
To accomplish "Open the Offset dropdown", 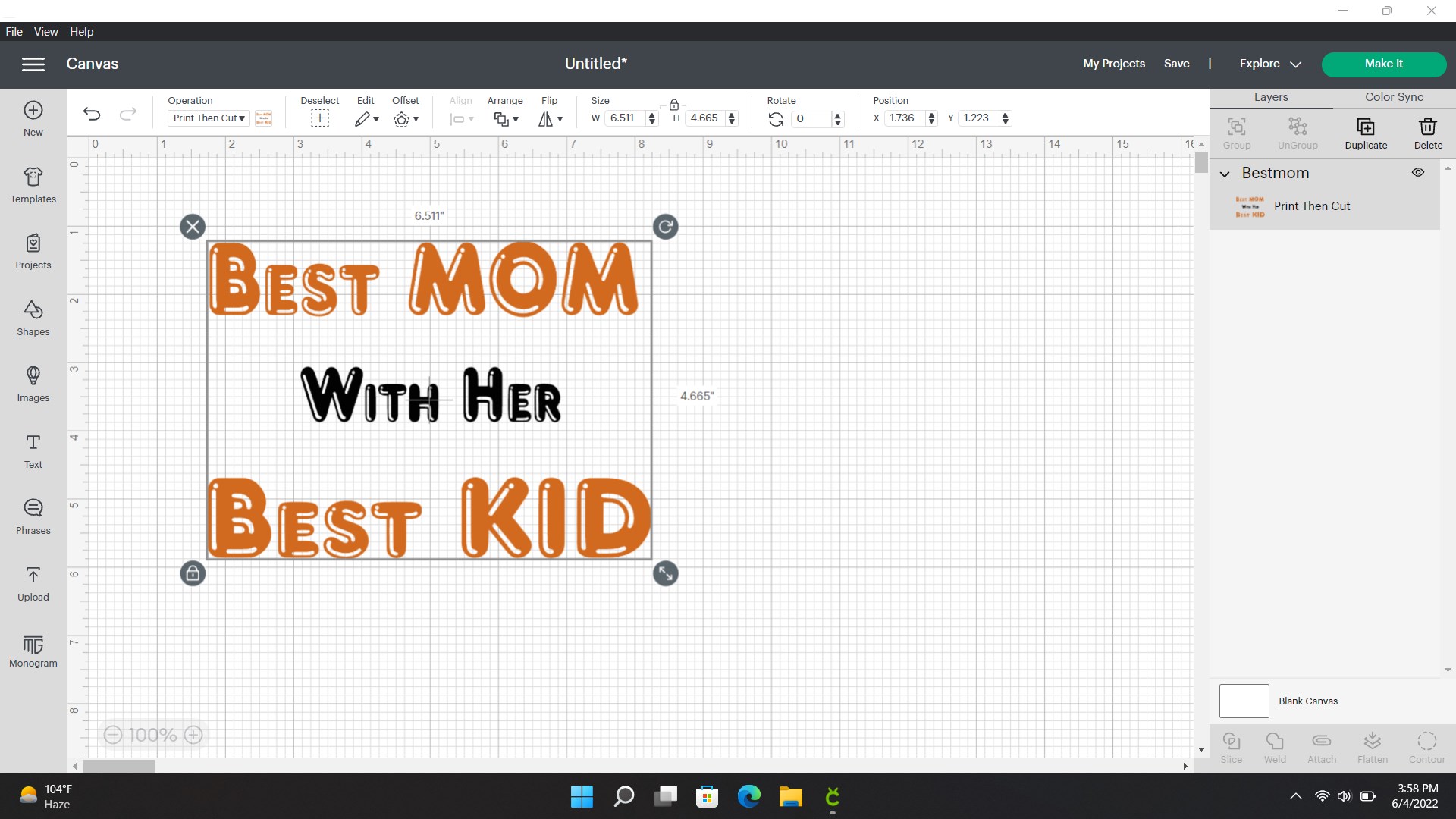I will click(406, 119).
